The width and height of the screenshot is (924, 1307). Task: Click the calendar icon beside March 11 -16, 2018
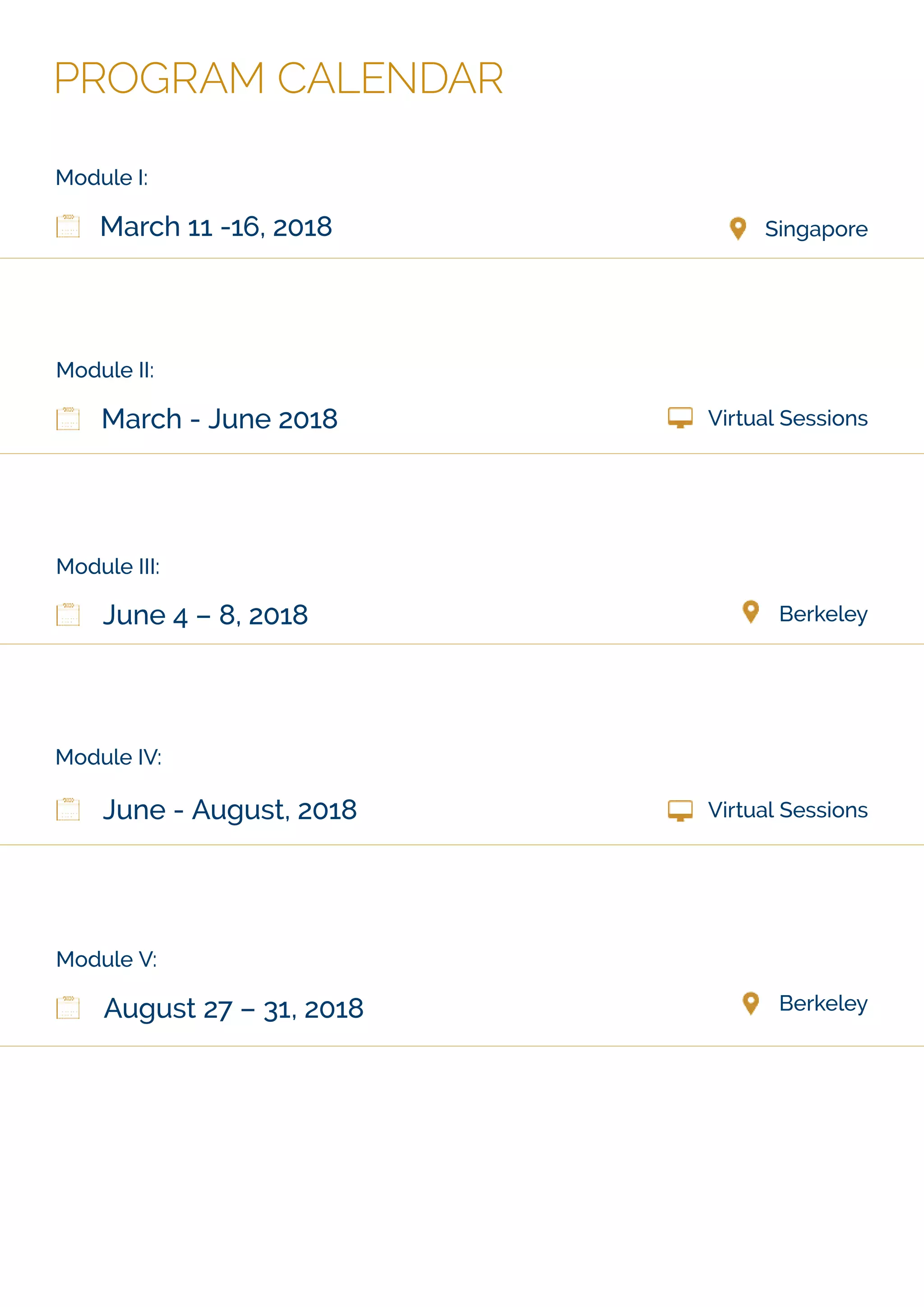tap(68, 226)
